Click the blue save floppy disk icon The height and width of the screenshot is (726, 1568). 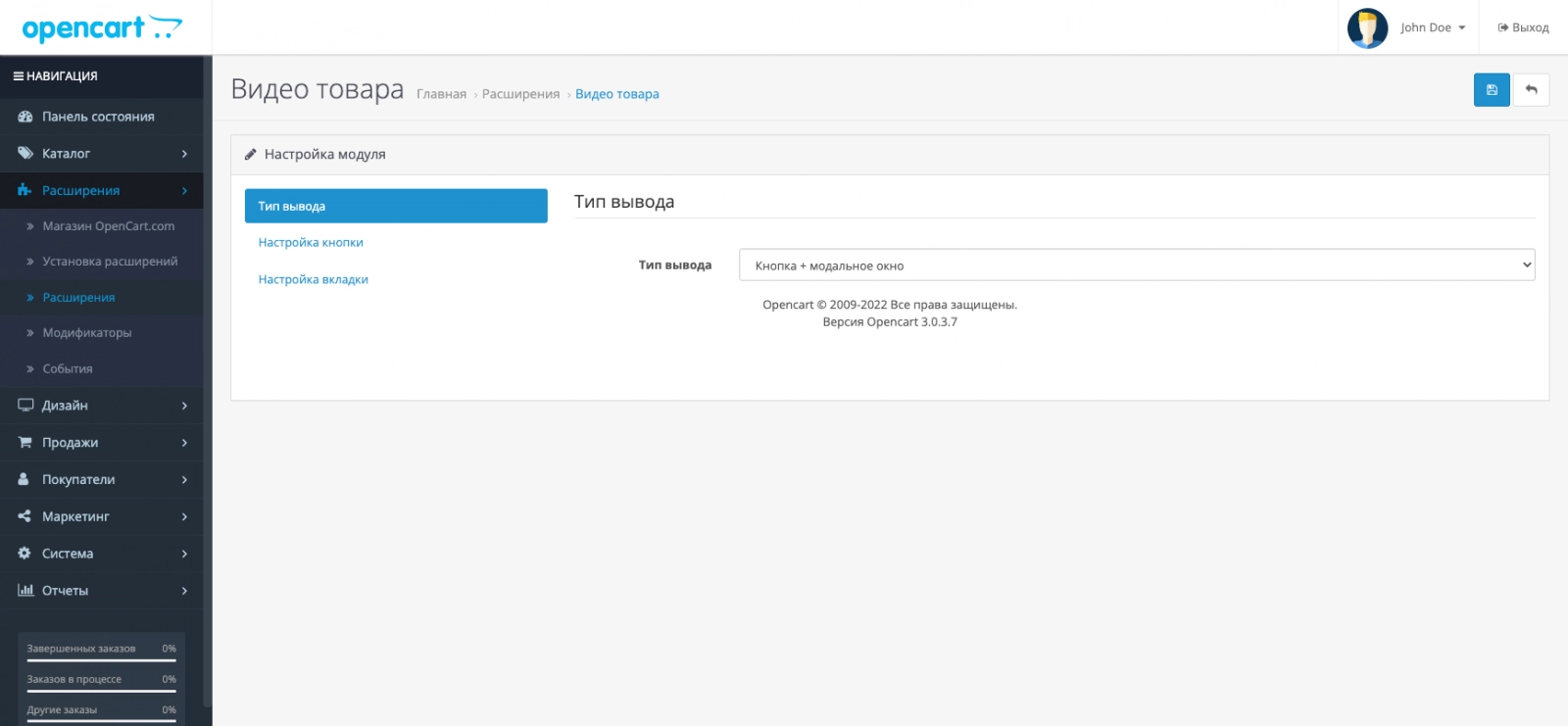click(x=1491, y=90)
